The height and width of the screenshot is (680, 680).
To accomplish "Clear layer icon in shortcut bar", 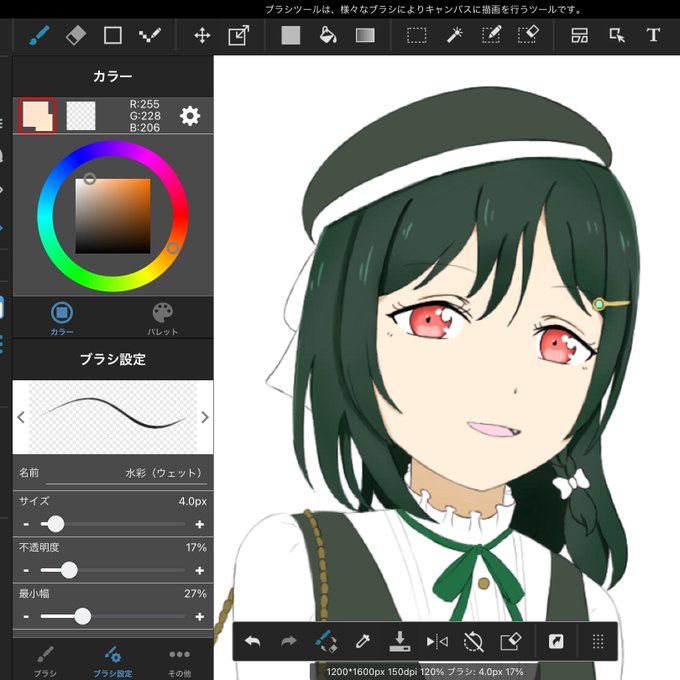I will pyautogui.click(x=510, y=641).
